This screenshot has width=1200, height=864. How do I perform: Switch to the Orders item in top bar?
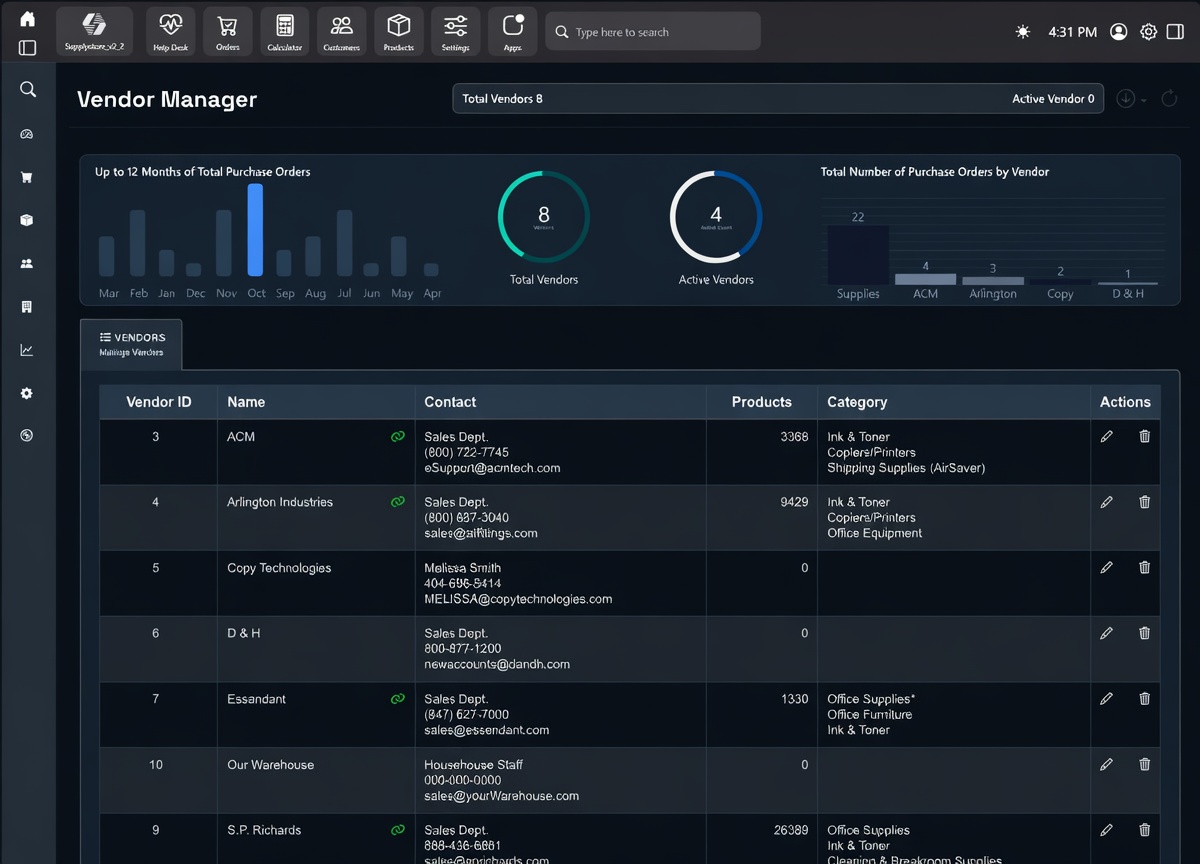[227, 31]
